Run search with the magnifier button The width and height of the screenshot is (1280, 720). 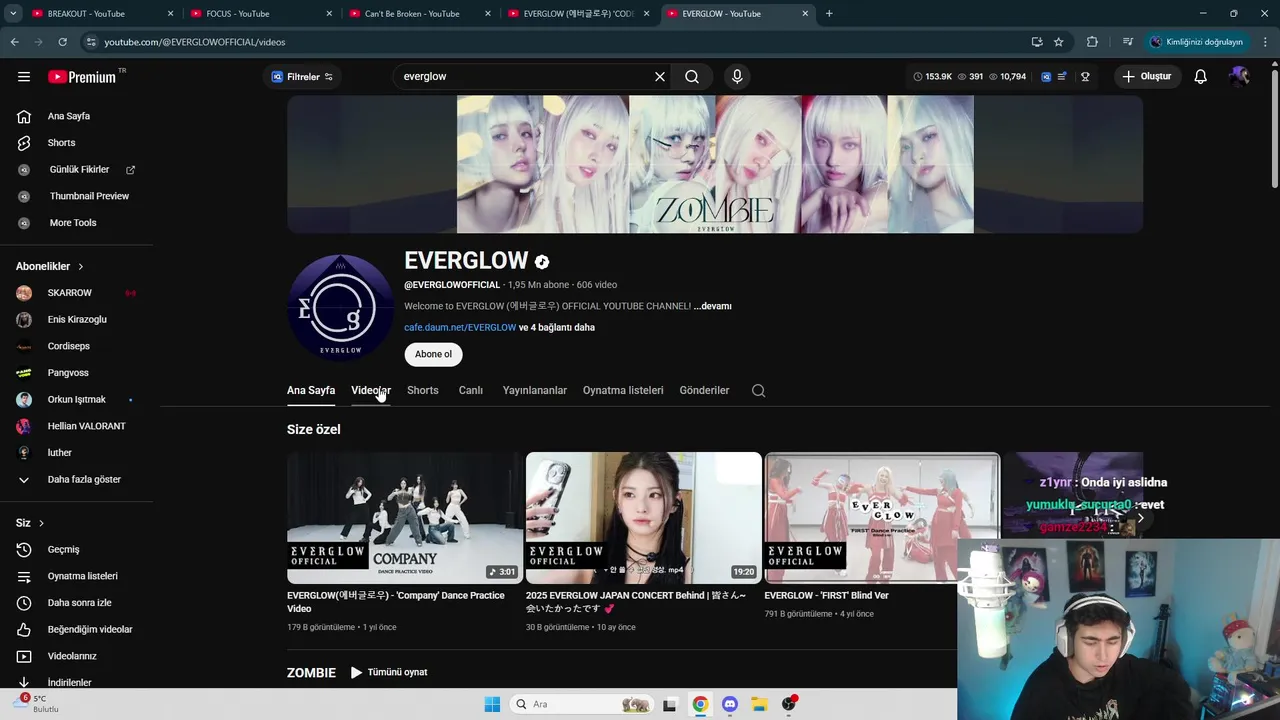click(692, 77)
